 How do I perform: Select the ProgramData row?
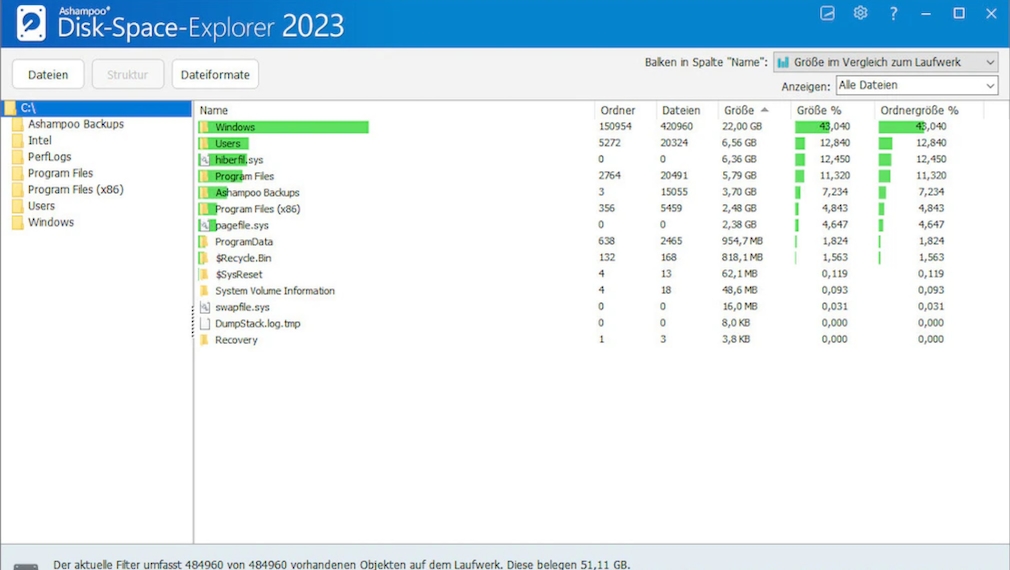click(x=589, y=242)
